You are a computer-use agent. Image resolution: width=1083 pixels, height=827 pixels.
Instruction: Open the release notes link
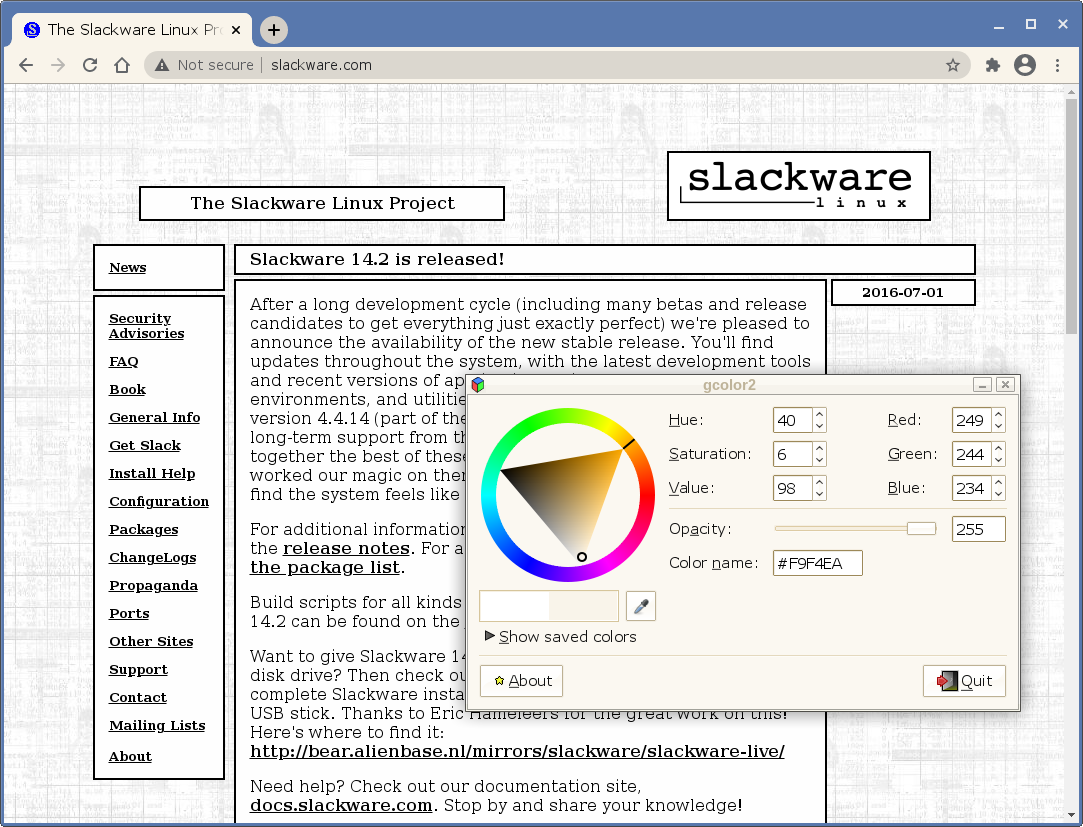pos(346,548)
